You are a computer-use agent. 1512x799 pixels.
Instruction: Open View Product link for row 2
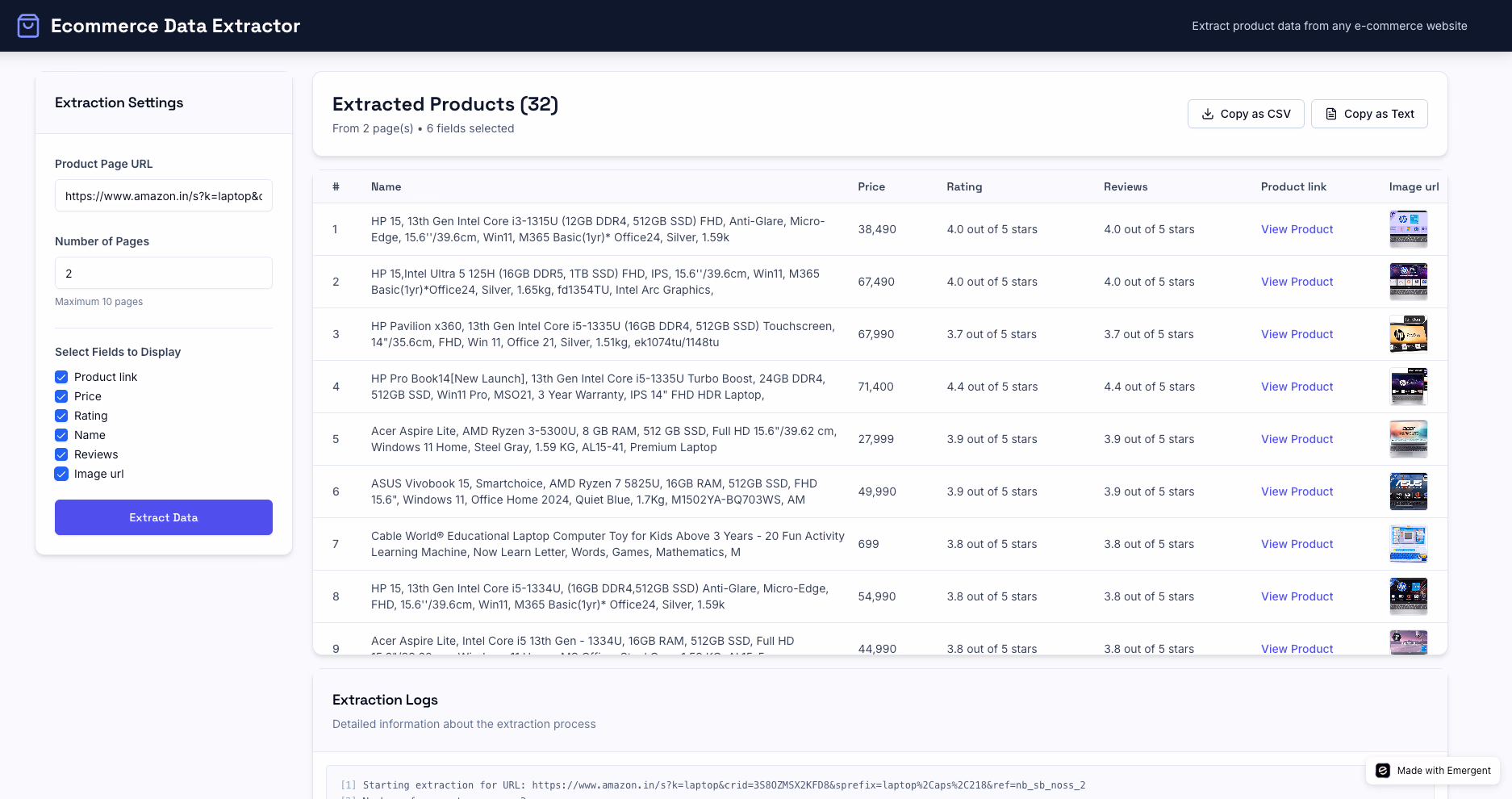(x=1297, y=282)
